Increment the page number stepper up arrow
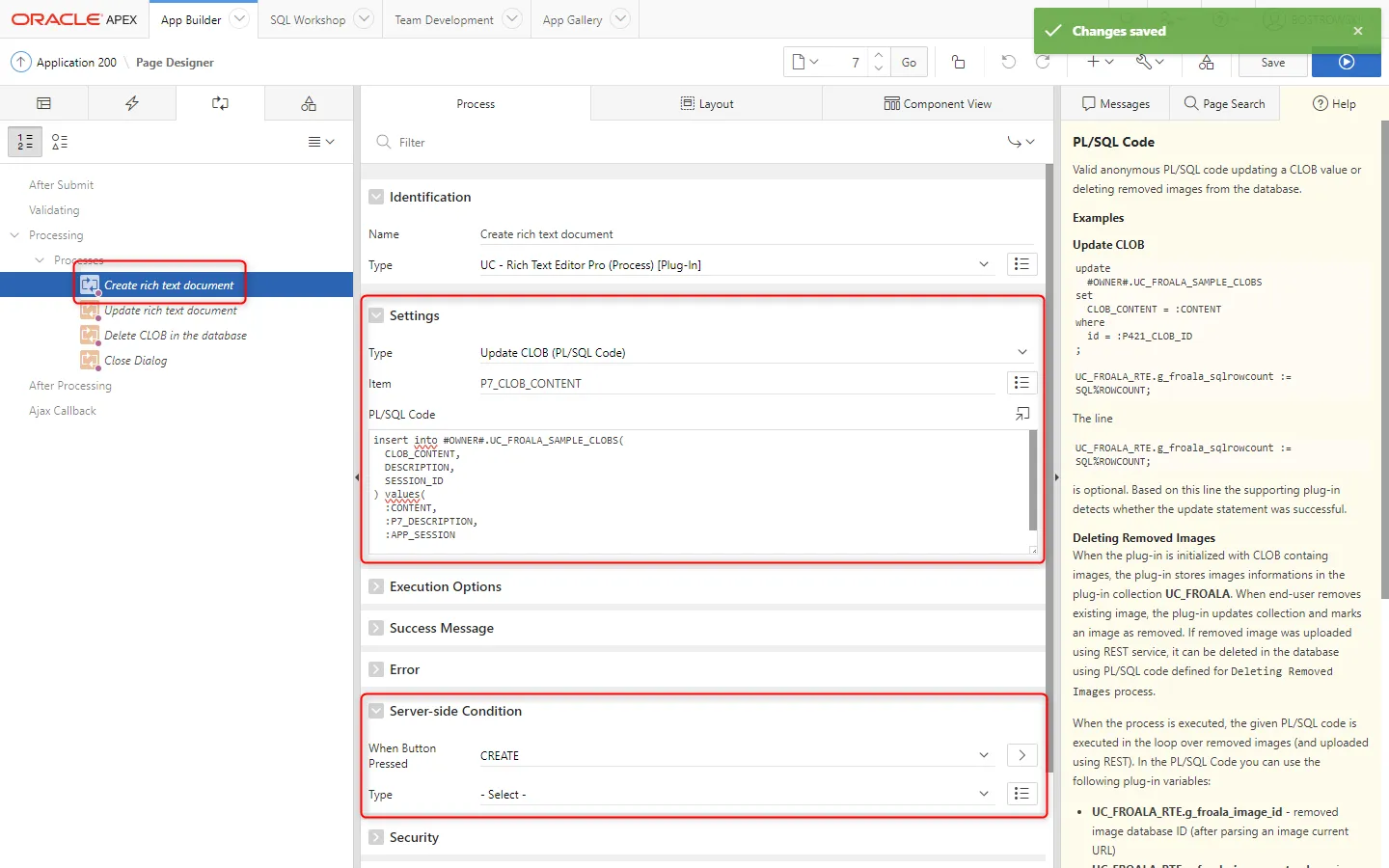This screenshot has width=1389, height=868. click(879, 56)
